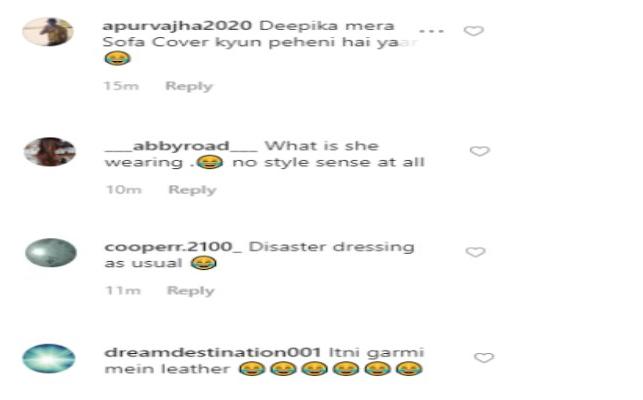This screenshot has height=400, width=643.
Task: Like the dreamdestination001 comment heart
Action: [484, 357]
